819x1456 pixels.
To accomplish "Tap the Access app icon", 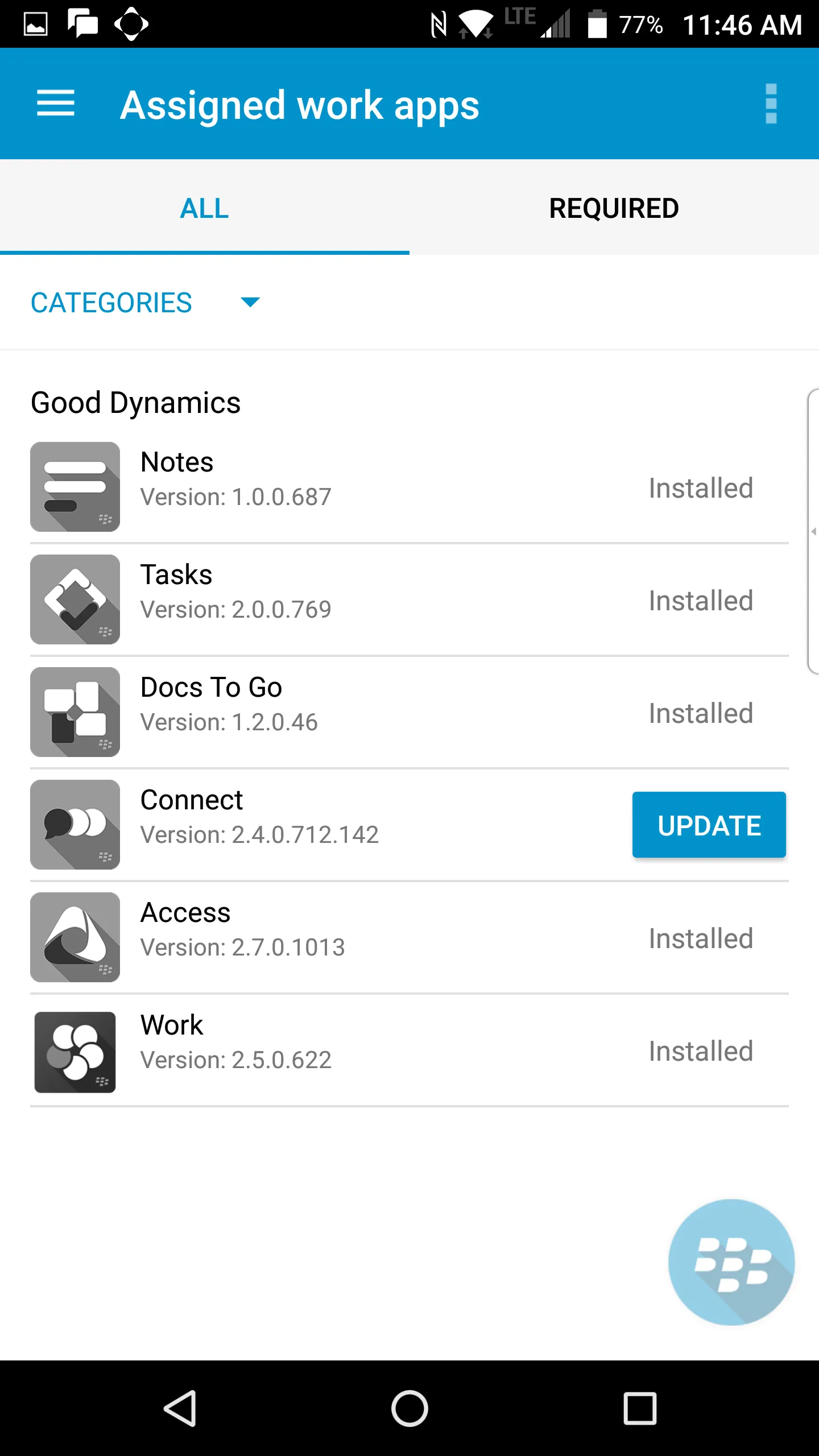I will click(x=75, y=937).
